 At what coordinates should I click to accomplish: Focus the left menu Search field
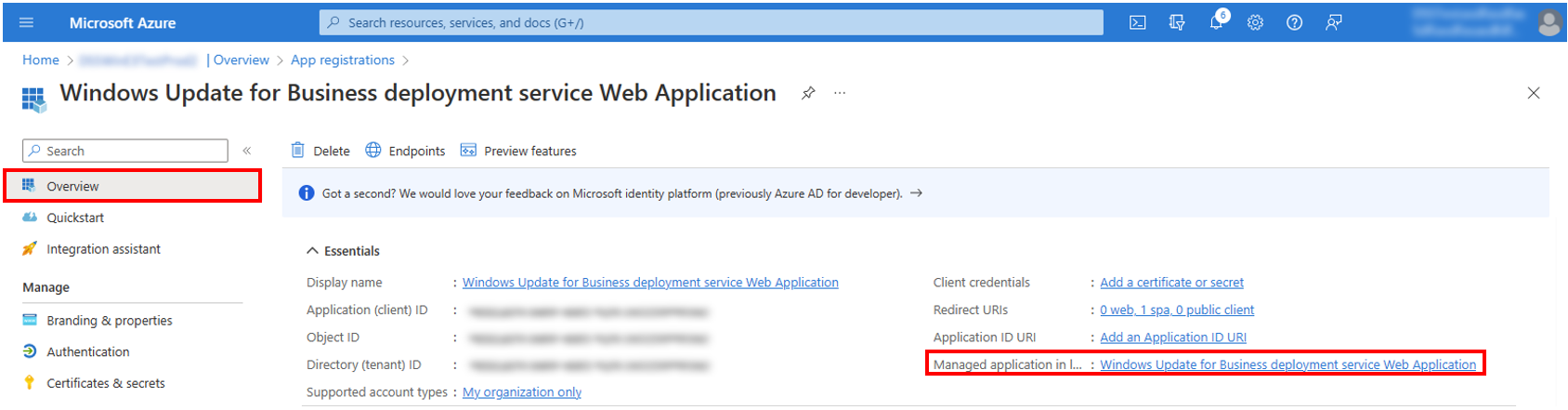coord(125,151)
